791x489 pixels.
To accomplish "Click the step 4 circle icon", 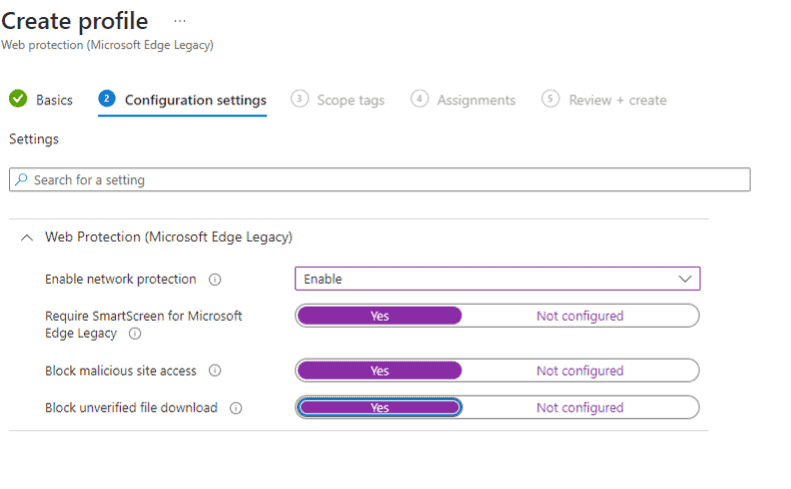I will tap(419, 98).
